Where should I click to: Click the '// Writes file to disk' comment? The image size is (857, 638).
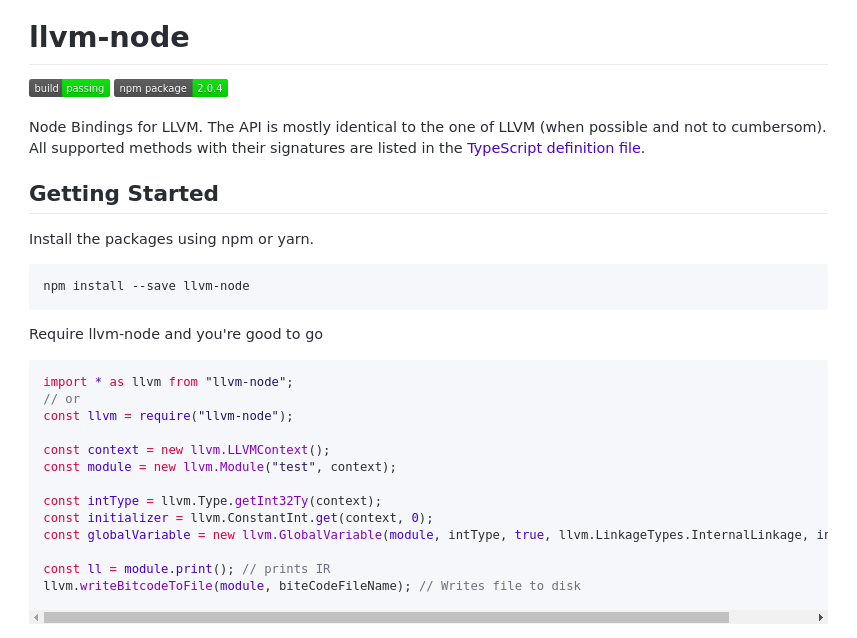point(500,586)
